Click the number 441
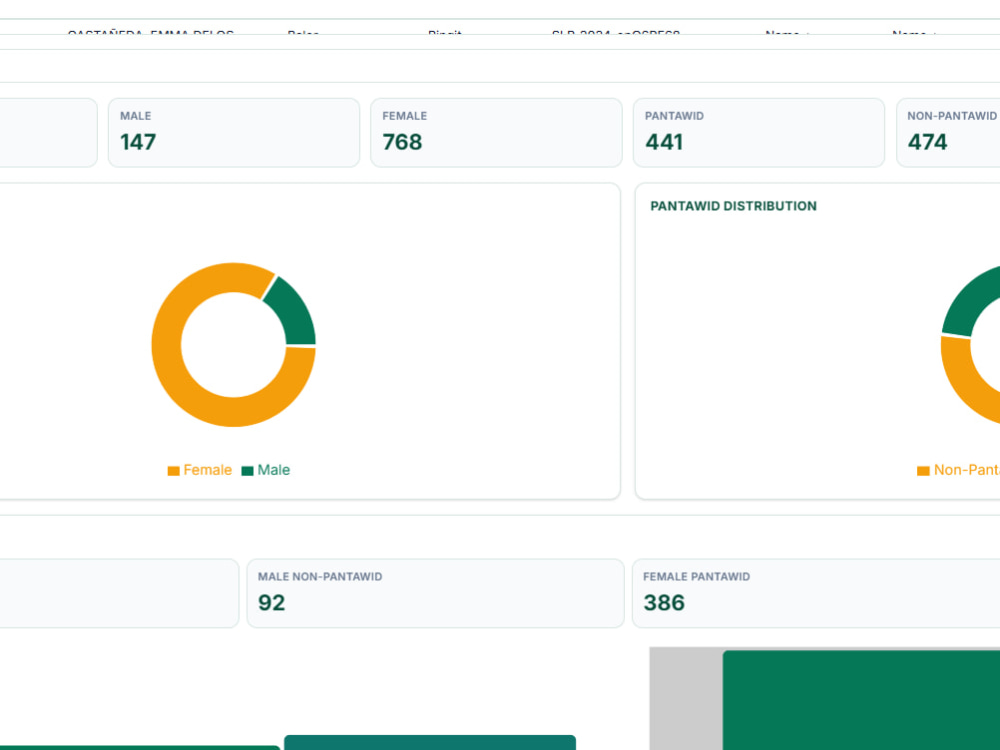The height and width of the screenshot is (750, 1000). click(x=664, y=142)
